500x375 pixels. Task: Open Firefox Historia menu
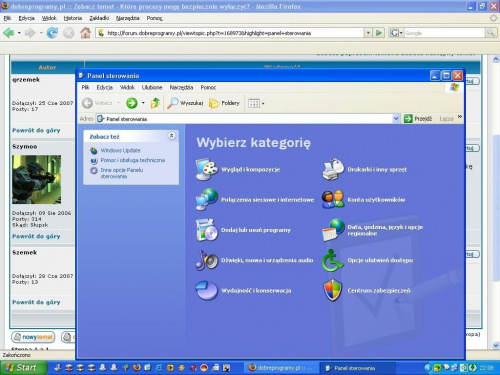(73, 18)
